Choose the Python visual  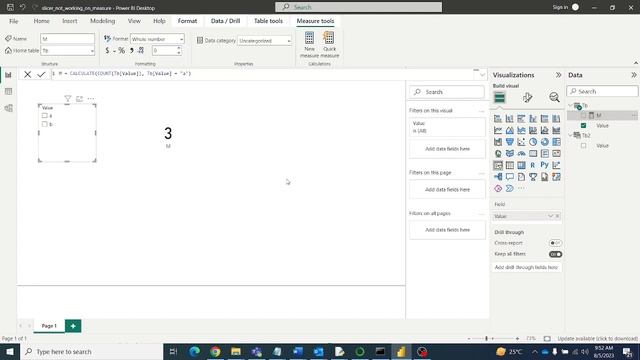(x=544, y=165)
